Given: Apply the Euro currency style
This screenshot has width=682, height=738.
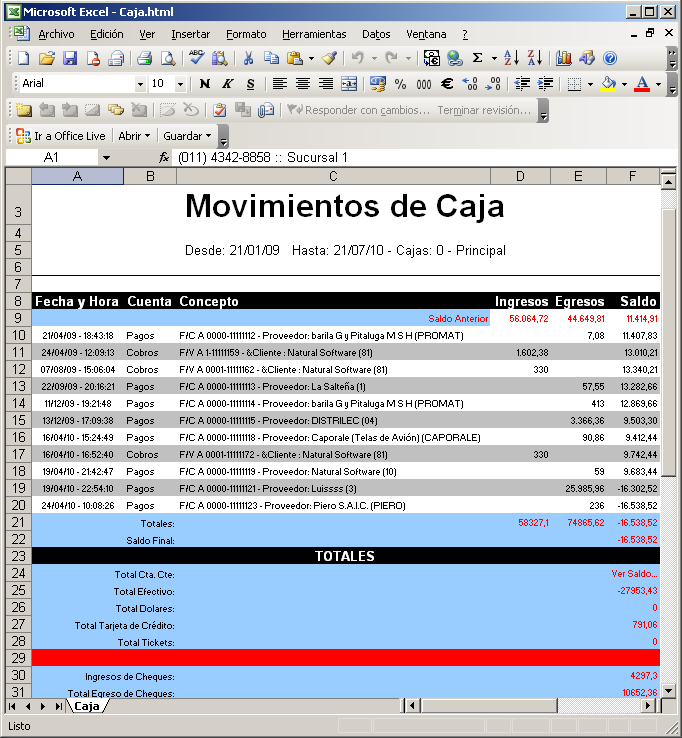Looking at the screenshot, I should [x=447, y=84].
